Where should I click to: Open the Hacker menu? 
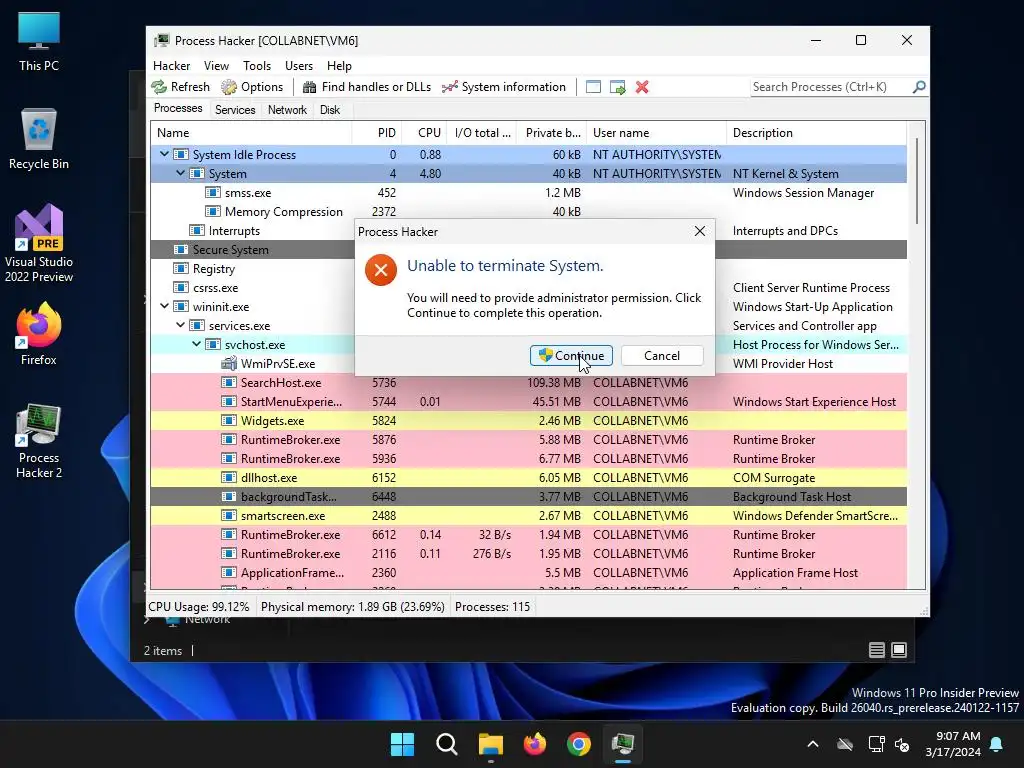coord(171,66)
